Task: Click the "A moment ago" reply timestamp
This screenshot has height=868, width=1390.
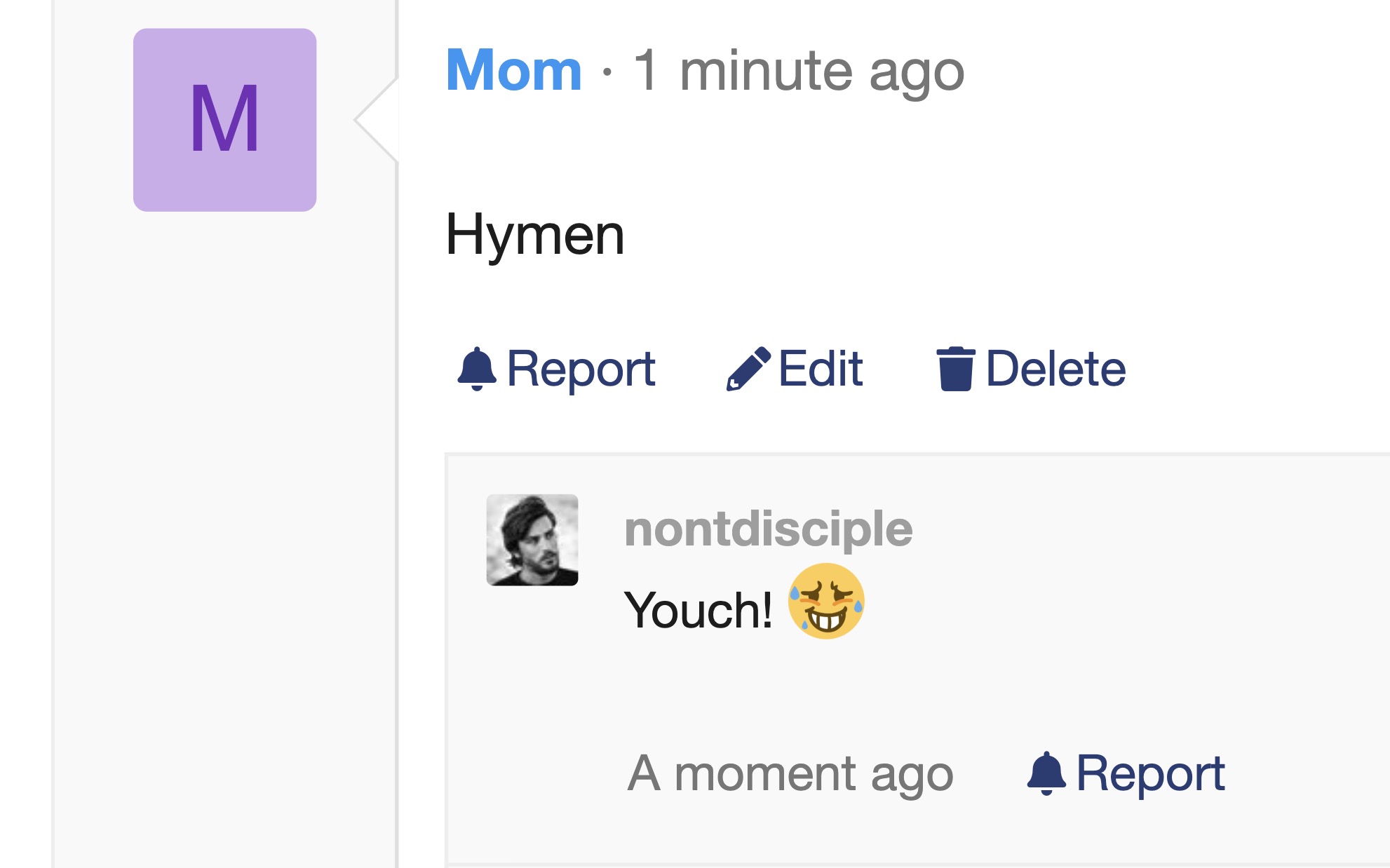Action: point(790,773)
